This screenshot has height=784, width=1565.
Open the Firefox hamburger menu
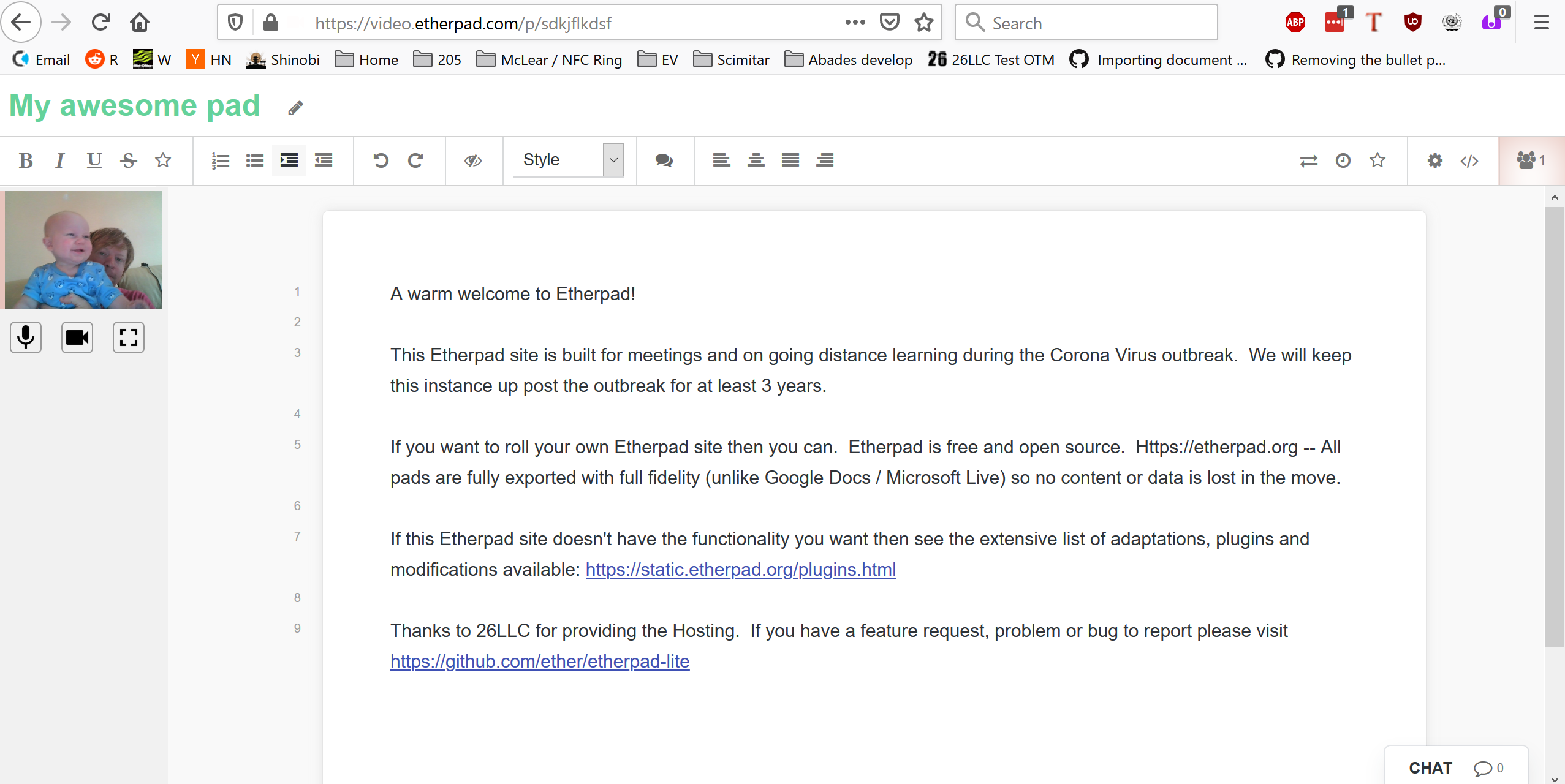pyautogui.click(x=1541, y=23)
